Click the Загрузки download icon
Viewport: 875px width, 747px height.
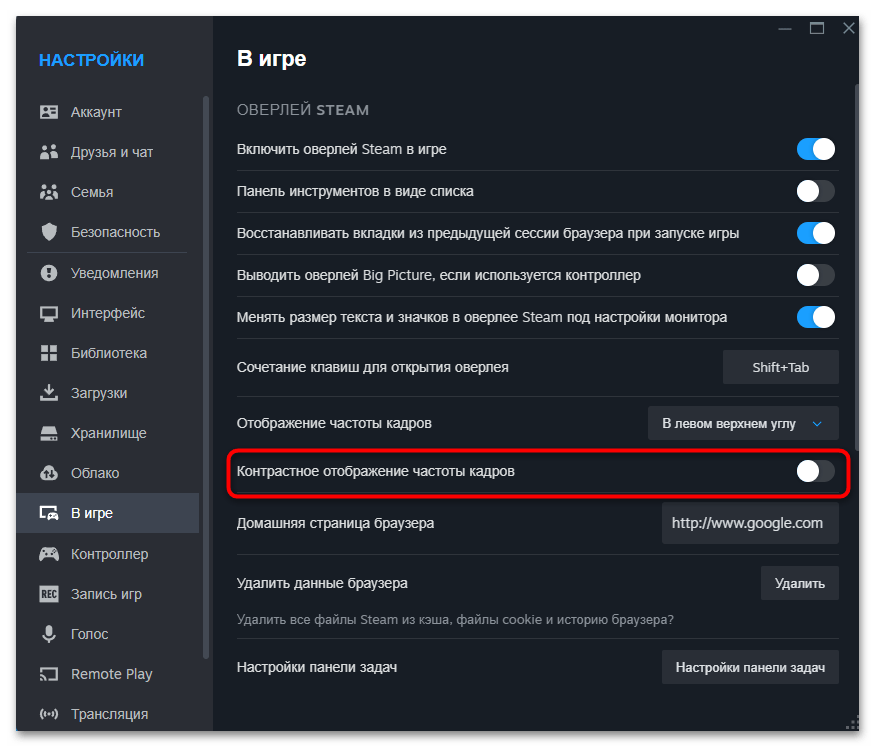pos(49,393)
